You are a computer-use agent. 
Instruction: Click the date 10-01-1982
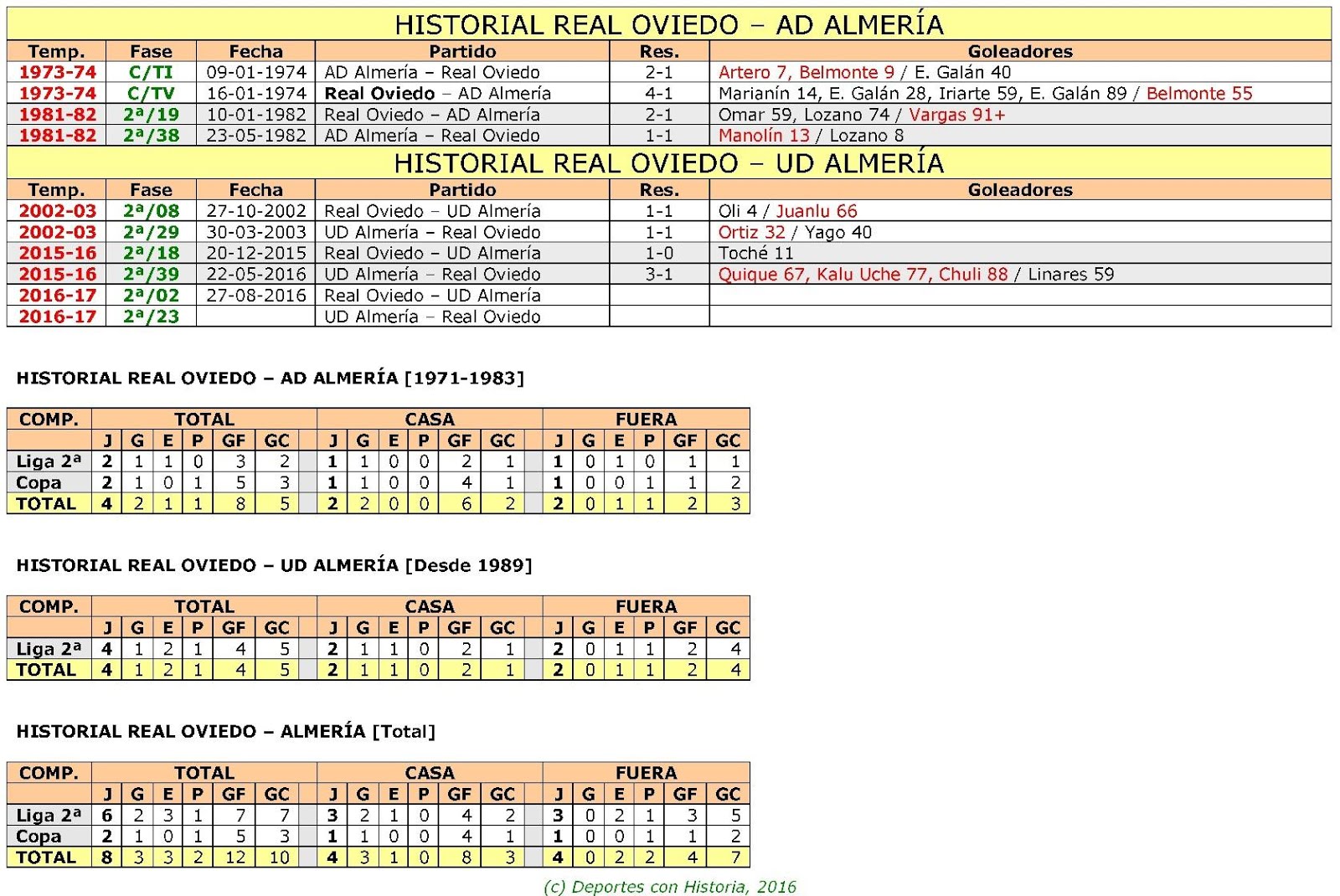coord(256,114)
